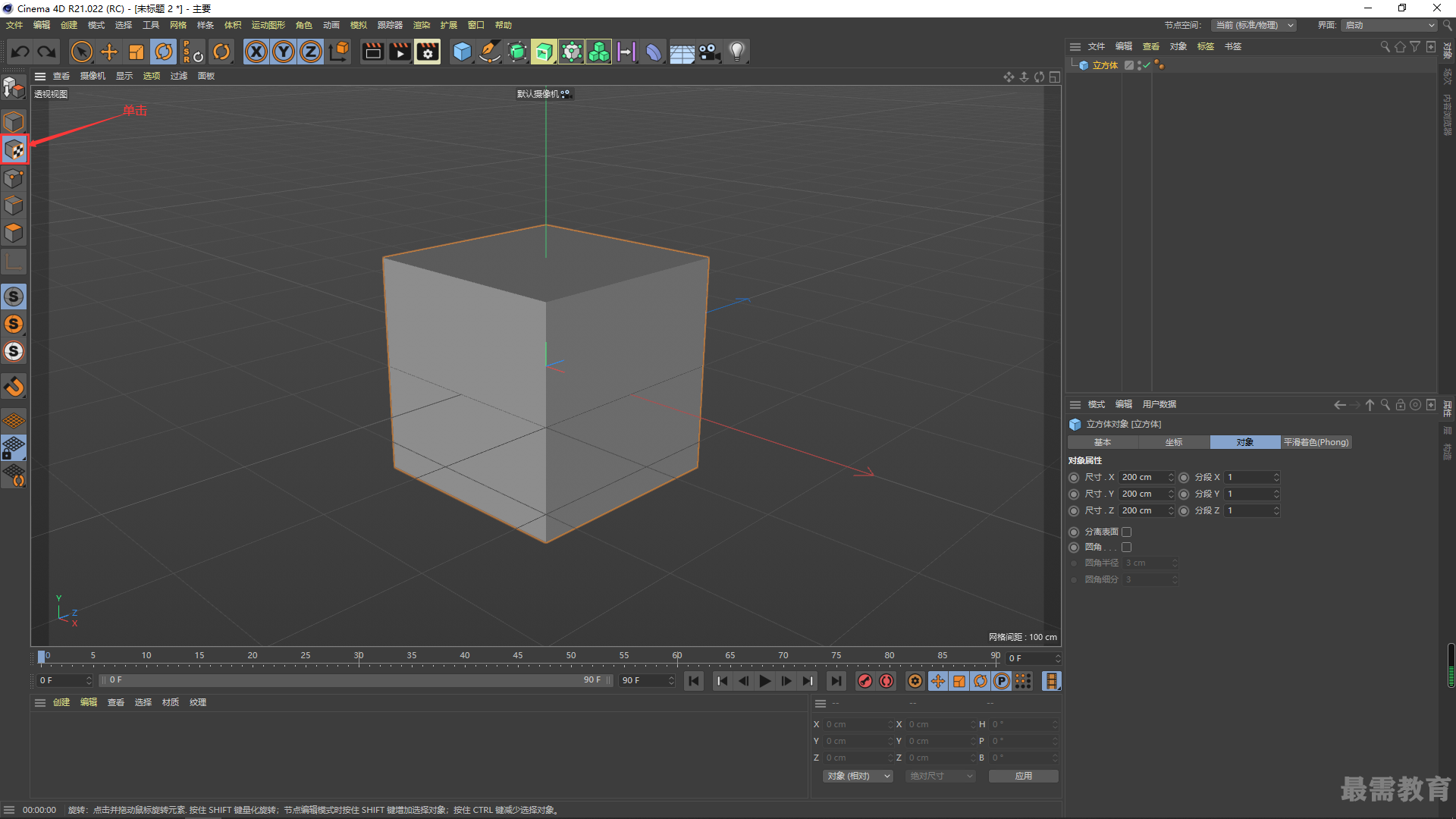Open the viewport 显示 menu
This screenshot has height=819, width=1456.
pos(124,76)
